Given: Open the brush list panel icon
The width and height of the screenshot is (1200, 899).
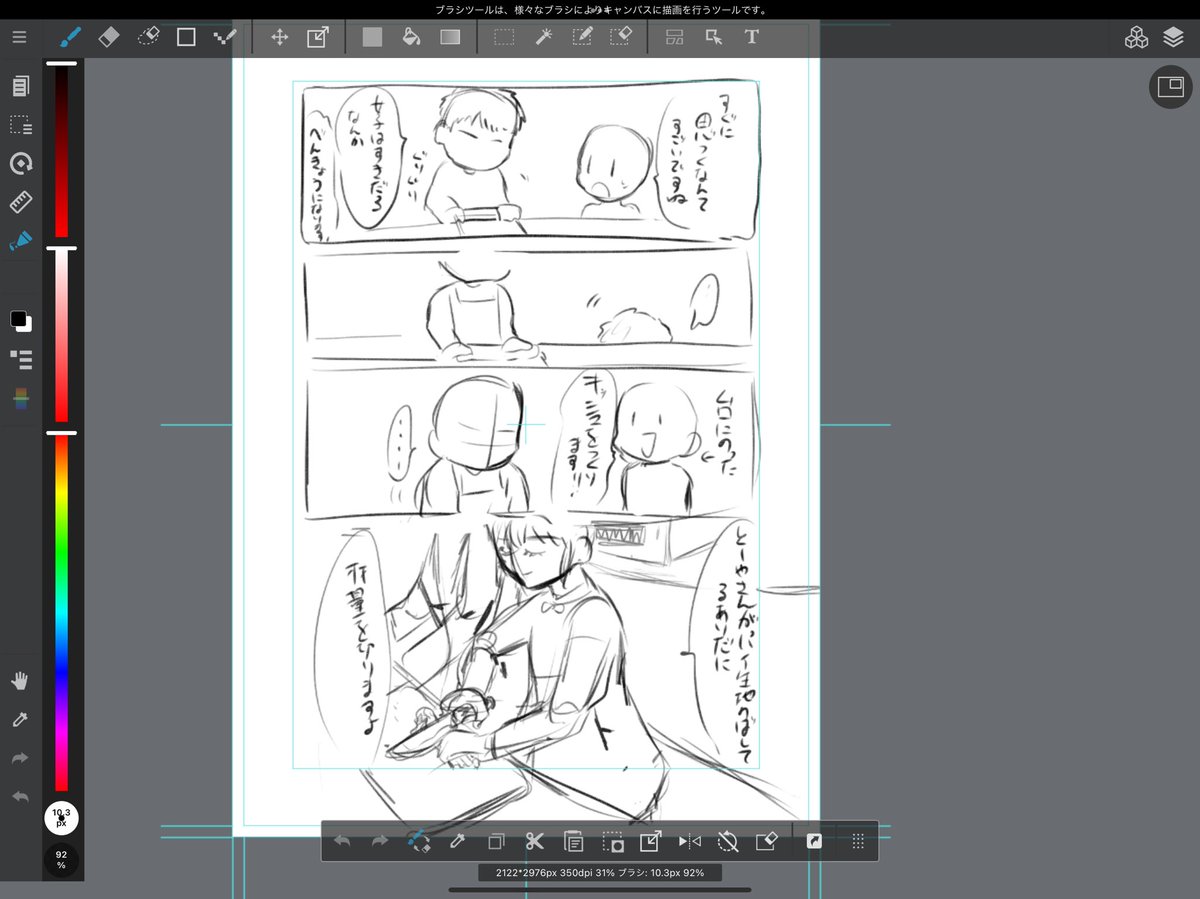Looking at the screenshot, I should pos(20,359).
